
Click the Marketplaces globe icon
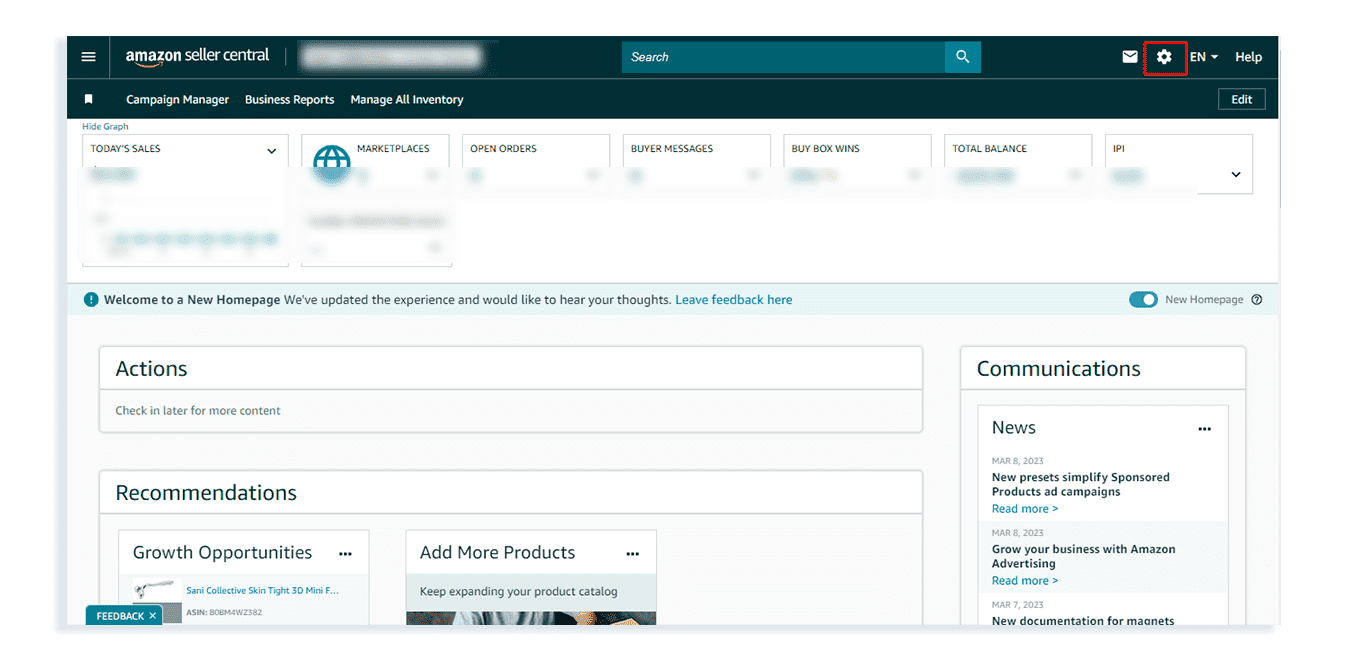pos(333,162)
